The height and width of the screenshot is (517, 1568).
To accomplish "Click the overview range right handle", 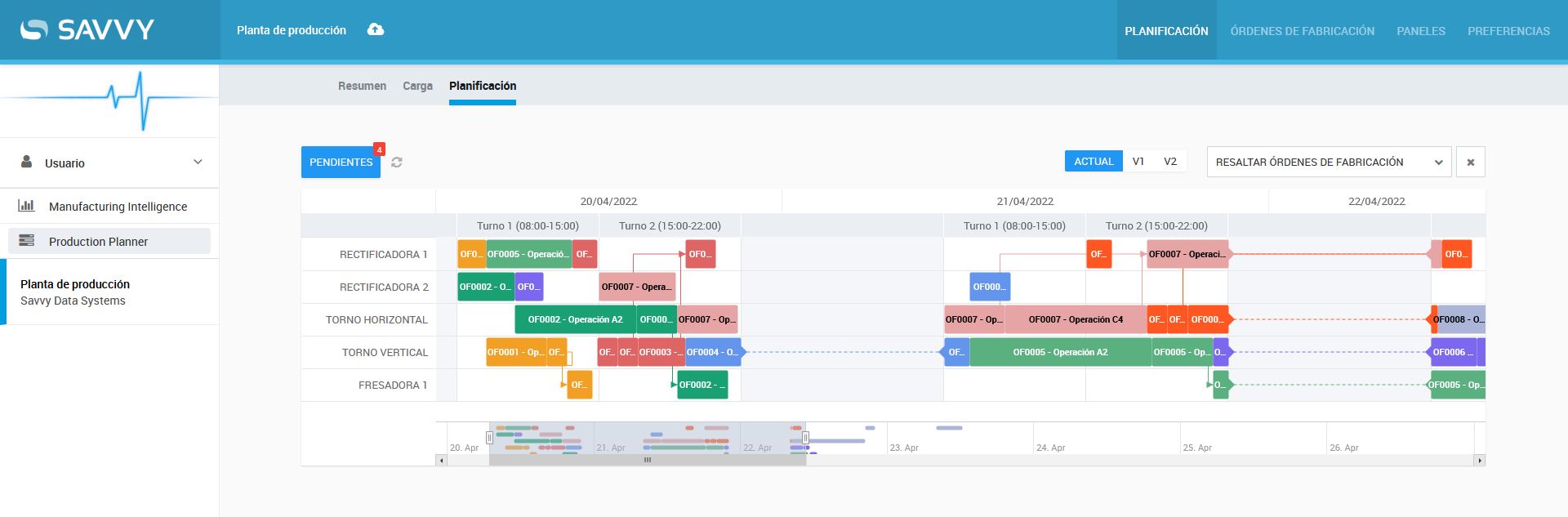I will (x=805, y=438).
